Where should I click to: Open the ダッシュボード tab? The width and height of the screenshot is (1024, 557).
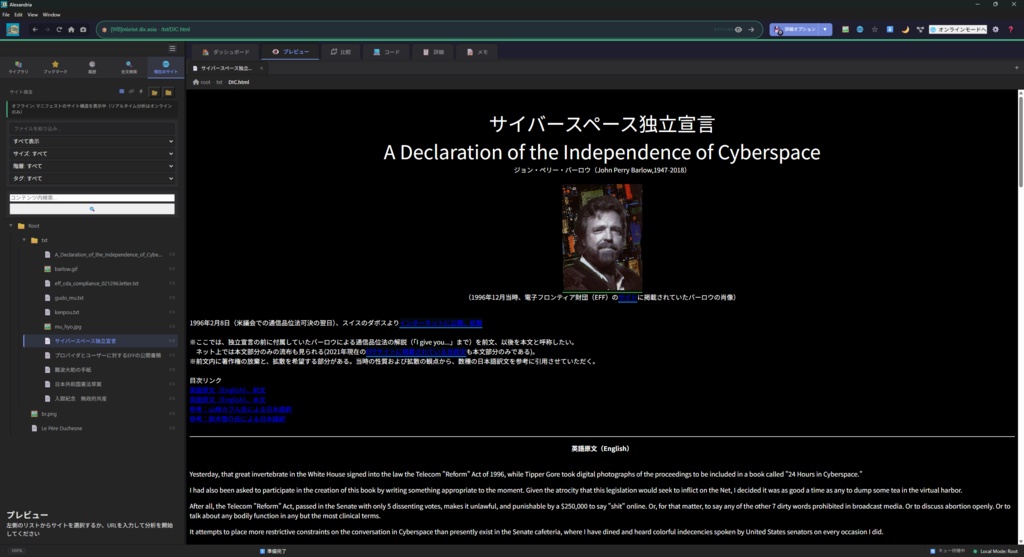click(225, 52)
